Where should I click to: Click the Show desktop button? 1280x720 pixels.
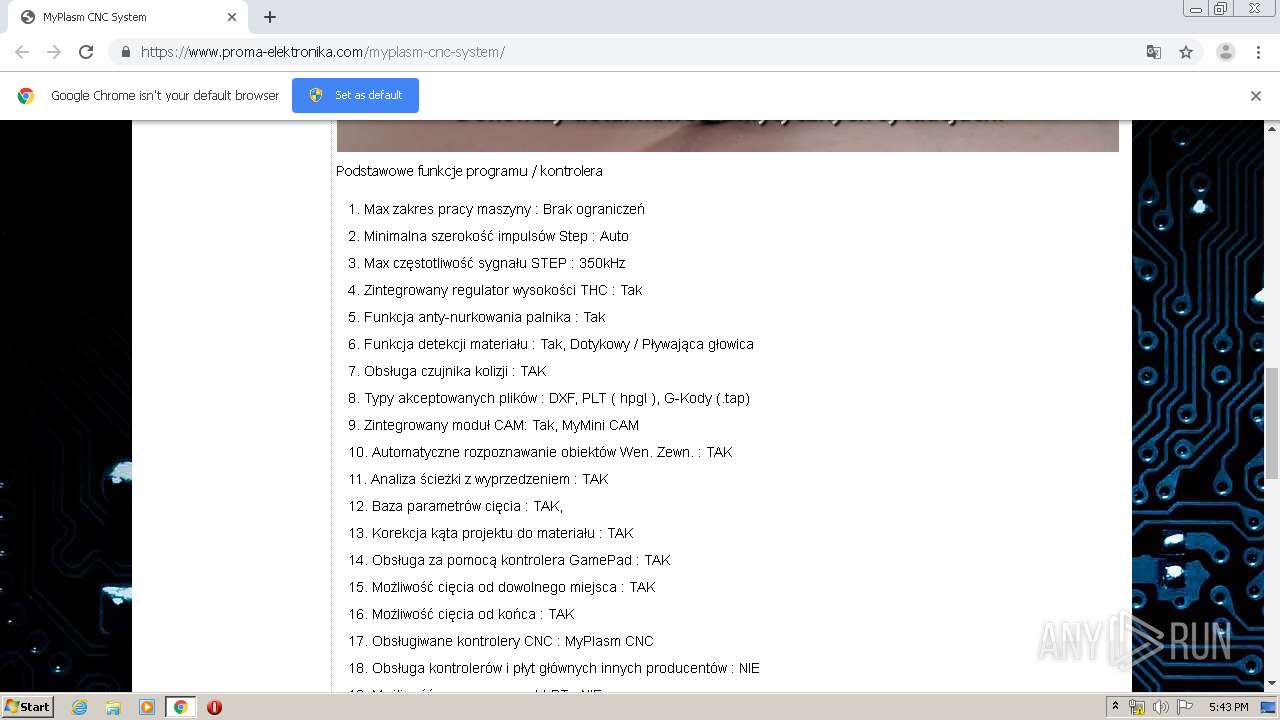point(1268,707)
